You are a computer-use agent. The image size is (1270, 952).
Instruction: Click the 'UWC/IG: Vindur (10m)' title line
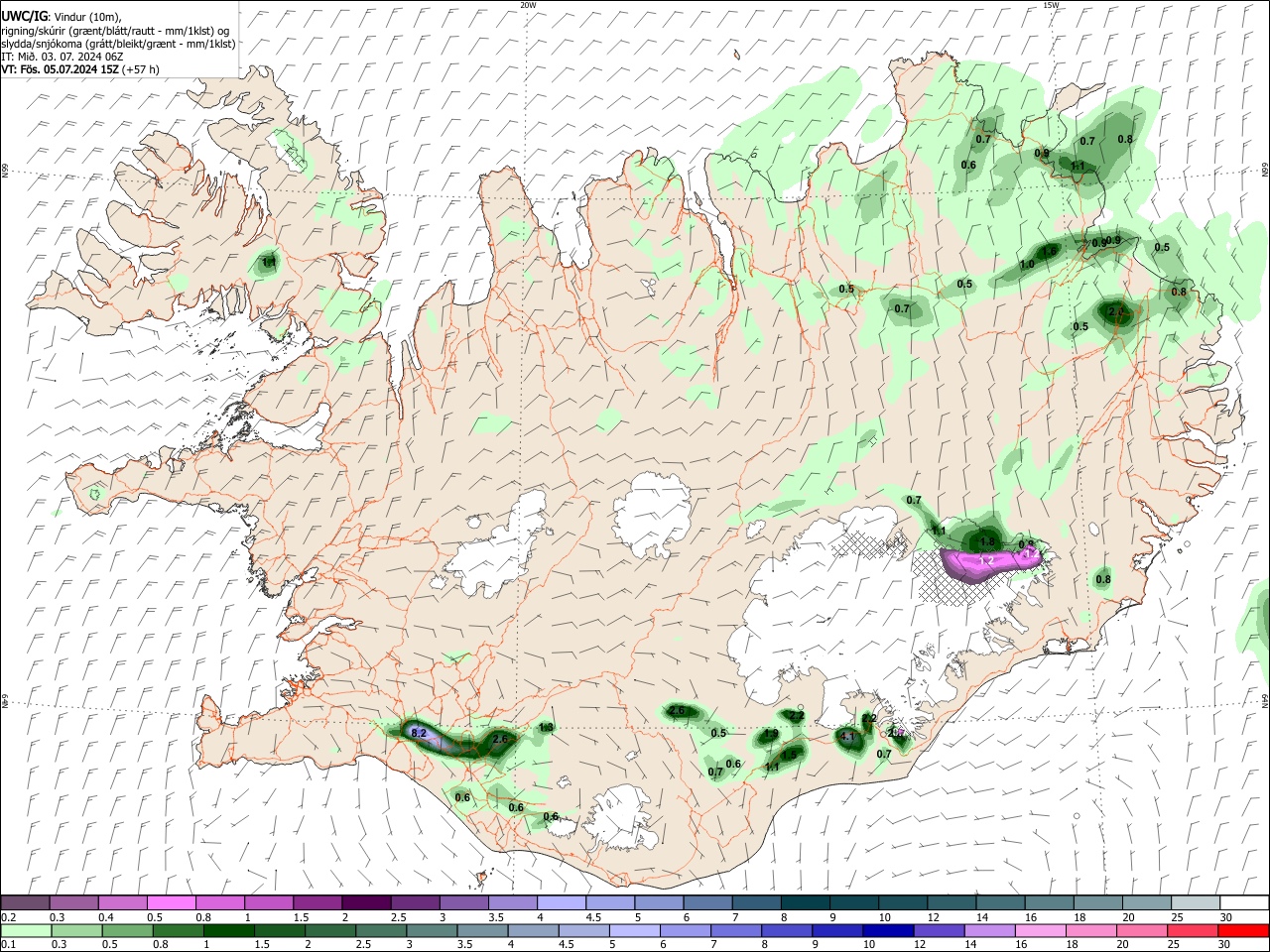click(60, 16)
